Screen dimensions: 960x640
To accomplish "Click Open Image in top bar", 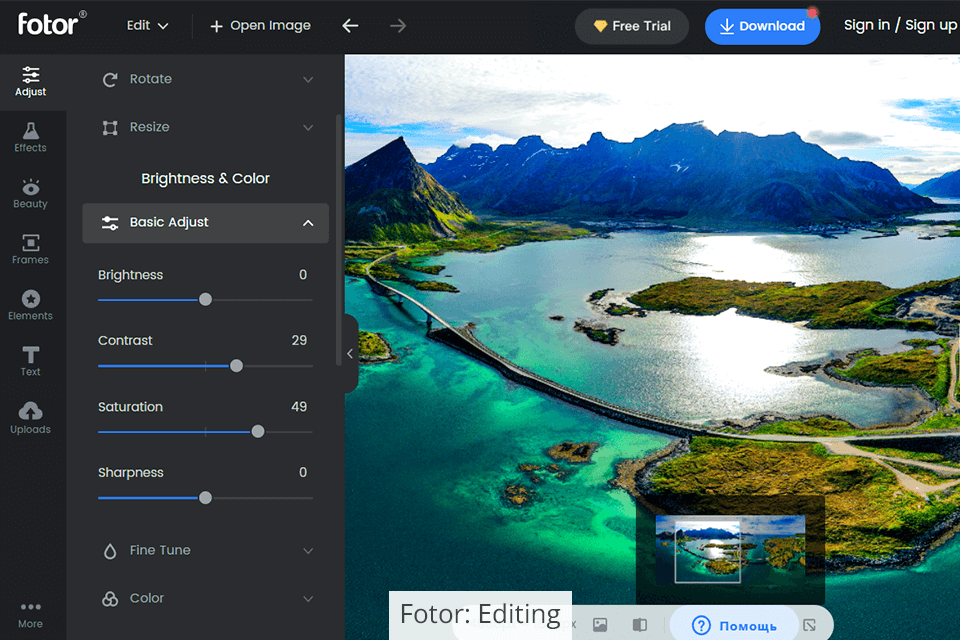I will (x=260, y=26).
